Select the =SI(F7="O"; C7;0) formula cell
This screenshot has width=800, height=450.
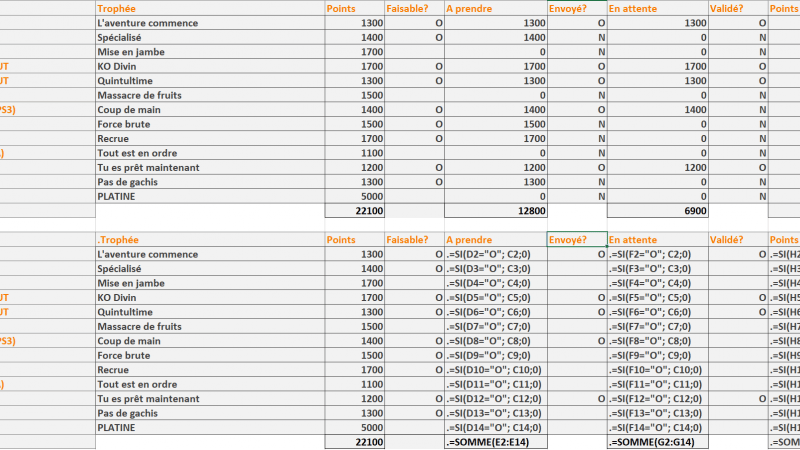(658, 327)
